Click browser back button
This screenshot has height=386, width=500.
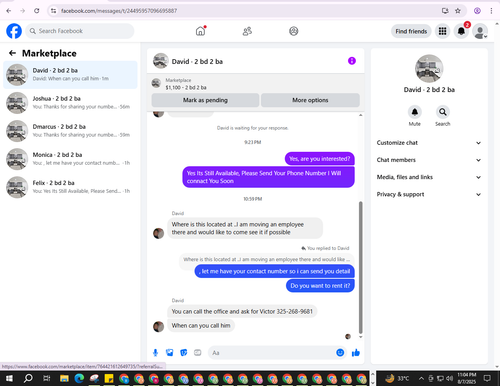[x=9, y=11]
